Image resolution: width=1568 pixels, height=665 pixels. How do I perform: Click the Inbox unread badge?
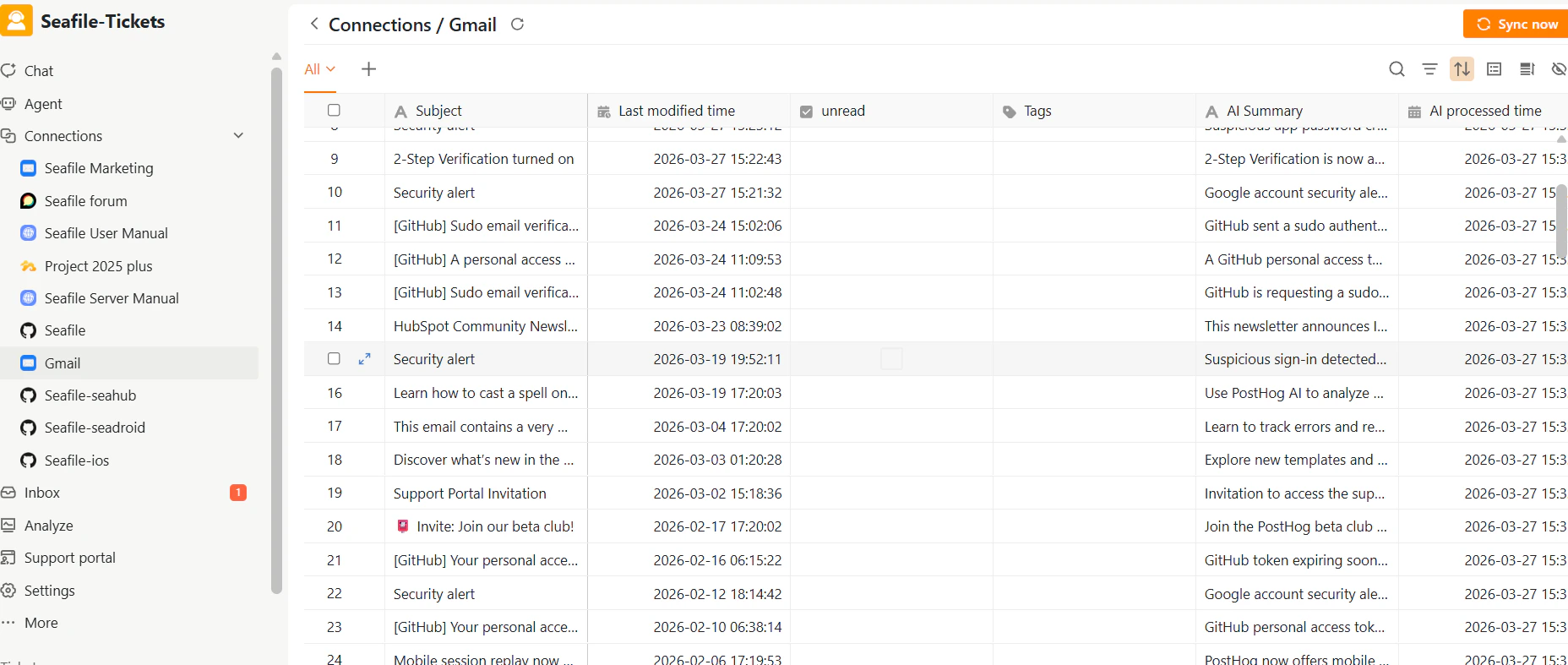(238, 493)
